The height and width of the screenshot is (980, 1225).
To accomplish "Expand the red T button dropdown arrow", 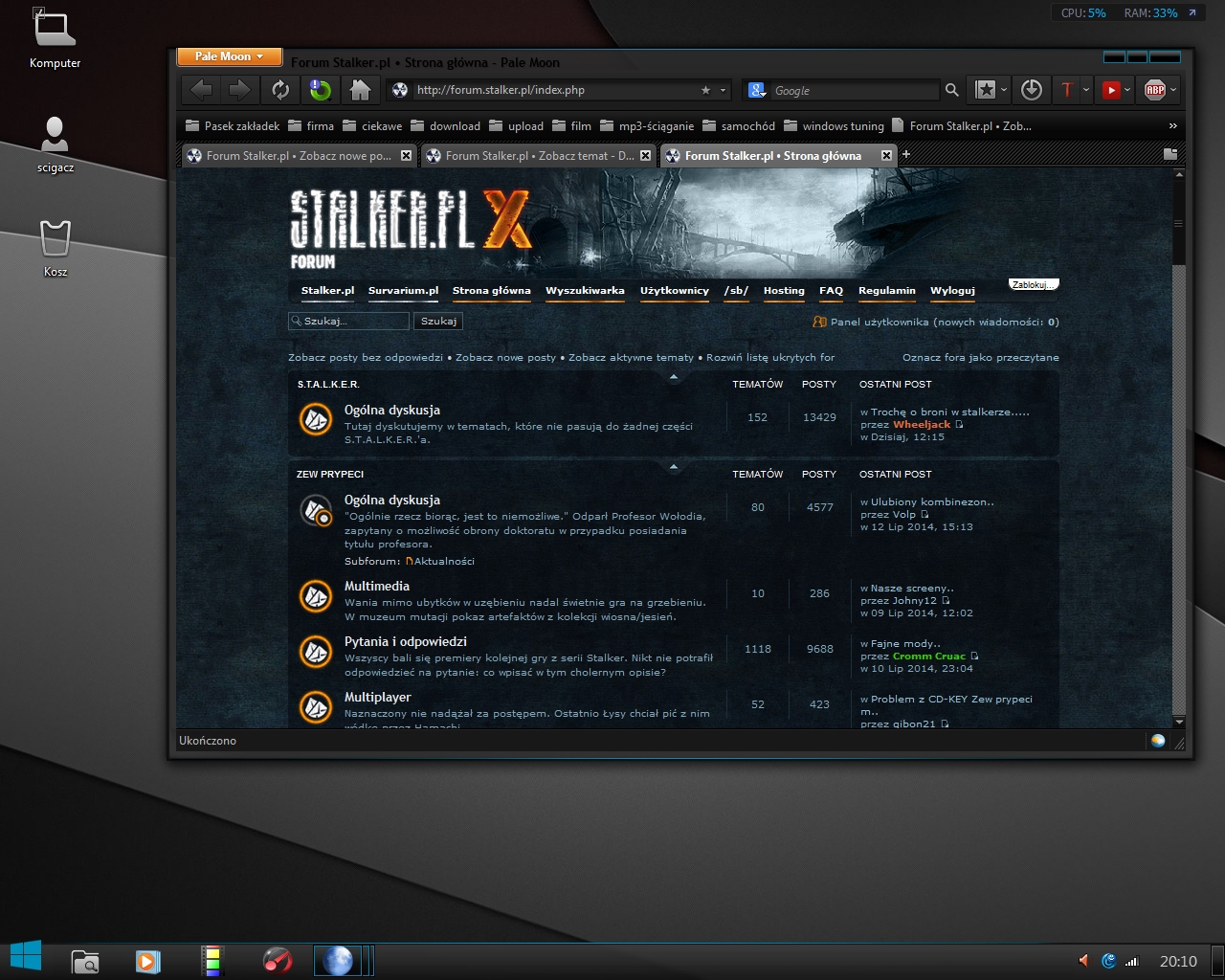I will [x=1085, y=90].
